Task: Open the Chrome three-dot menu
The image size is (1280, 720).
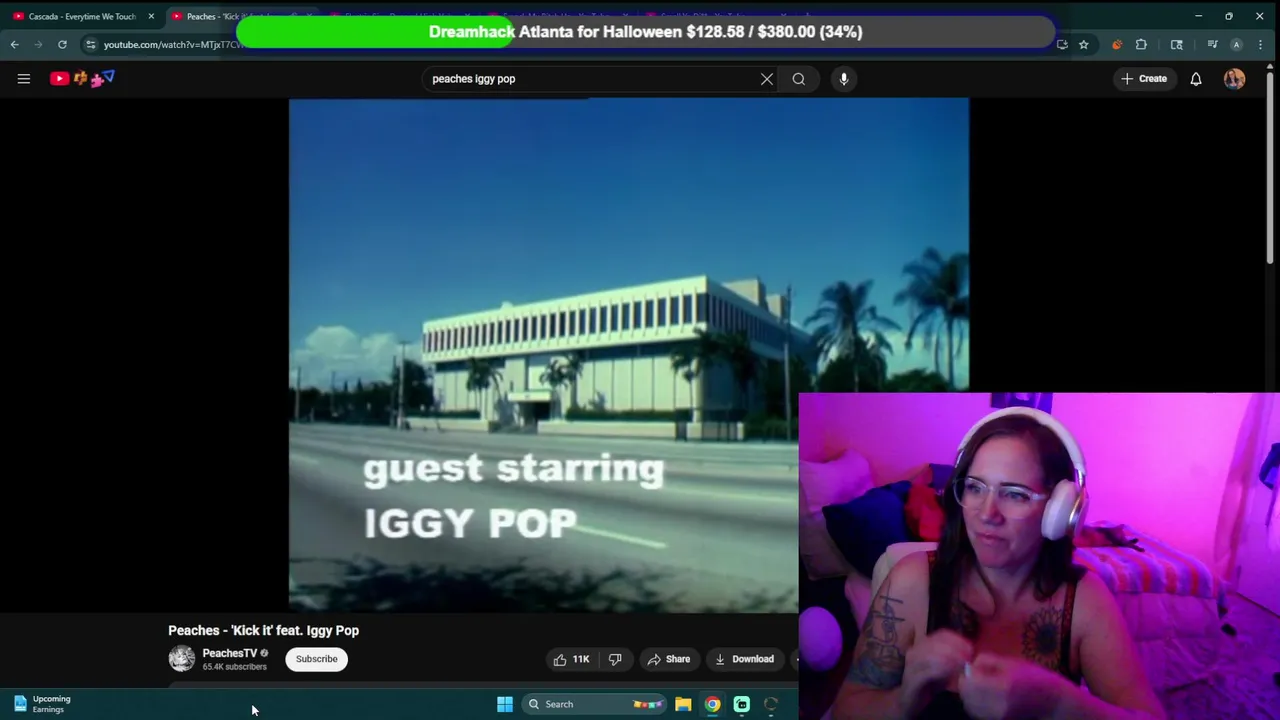Action: 1260,44
